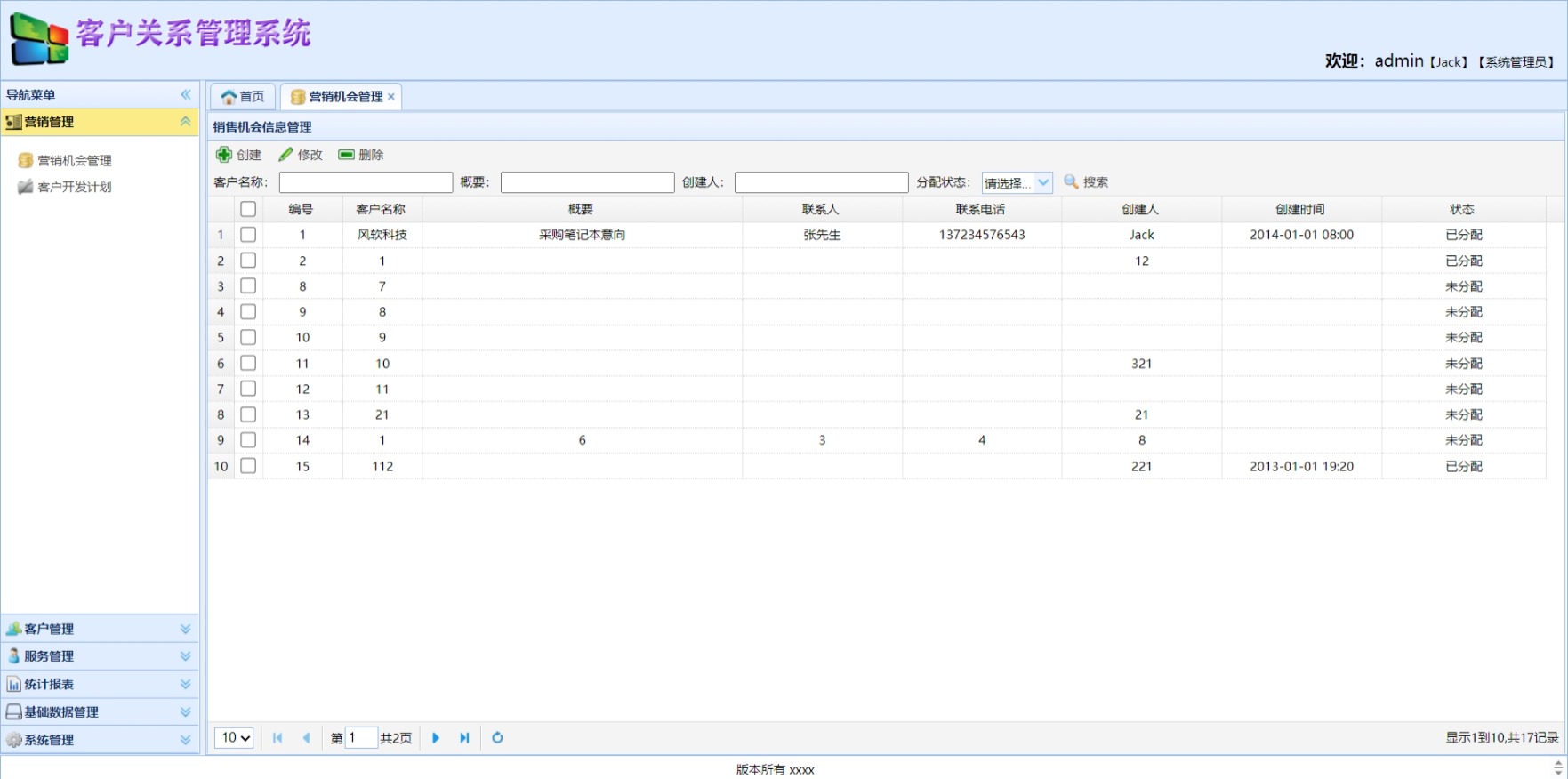Click cell 采购笔记本意向
Image resolution: width=1568 pixels, height=779 pixels.
583,235
